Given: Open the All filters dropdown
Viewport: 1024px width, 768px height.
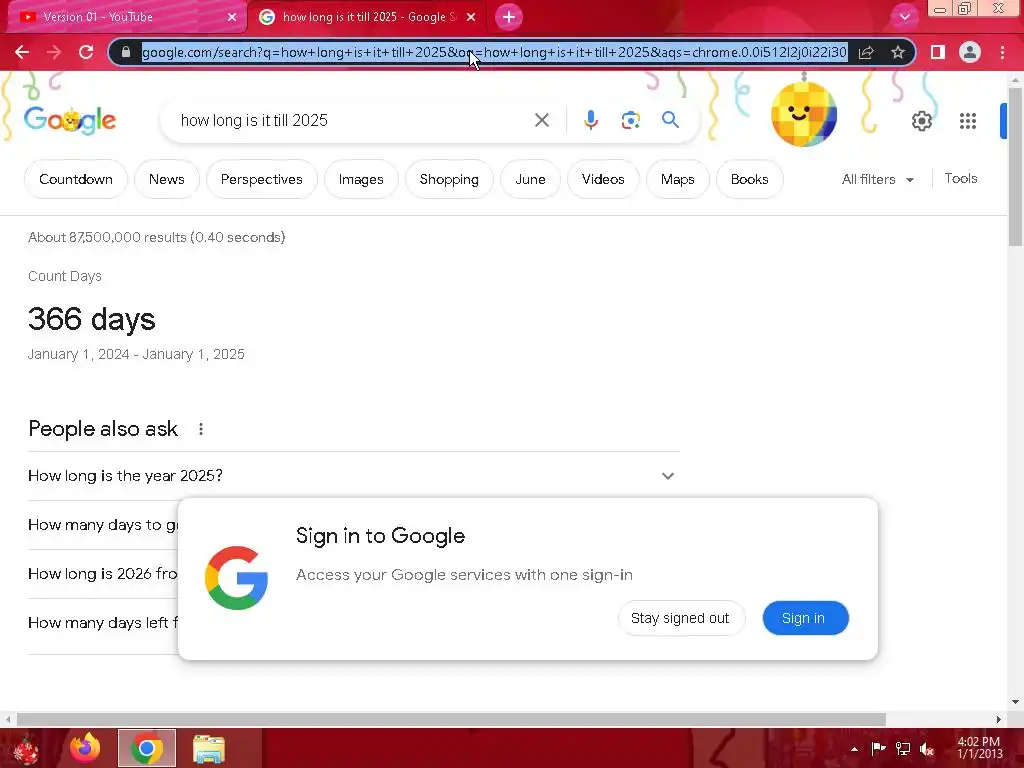Looking at the screenshot, I should (x=877, y=179).
